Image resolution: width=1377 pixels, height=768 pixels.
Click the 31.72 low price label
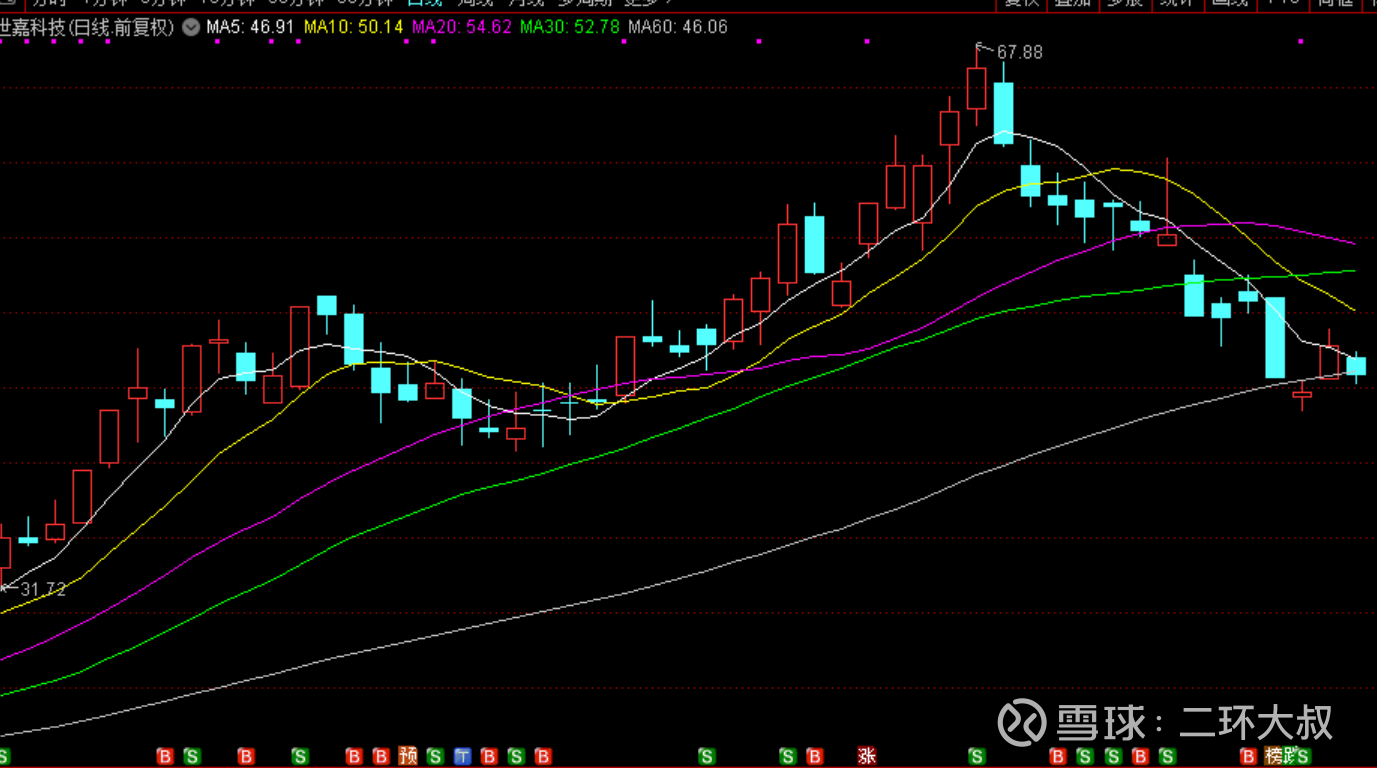tap(43, 589)
